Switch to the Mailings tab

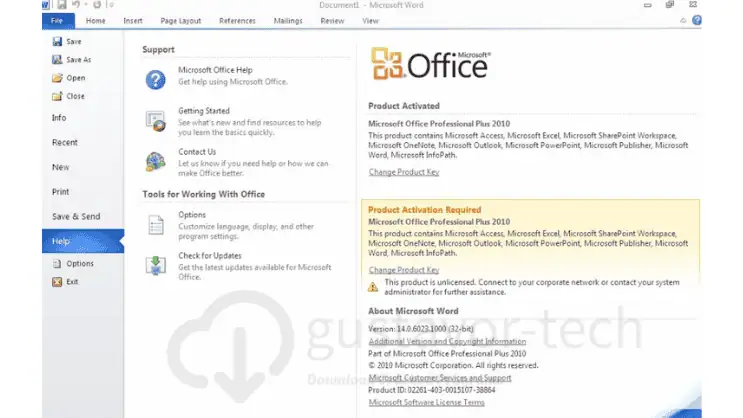tap(288, 21)
